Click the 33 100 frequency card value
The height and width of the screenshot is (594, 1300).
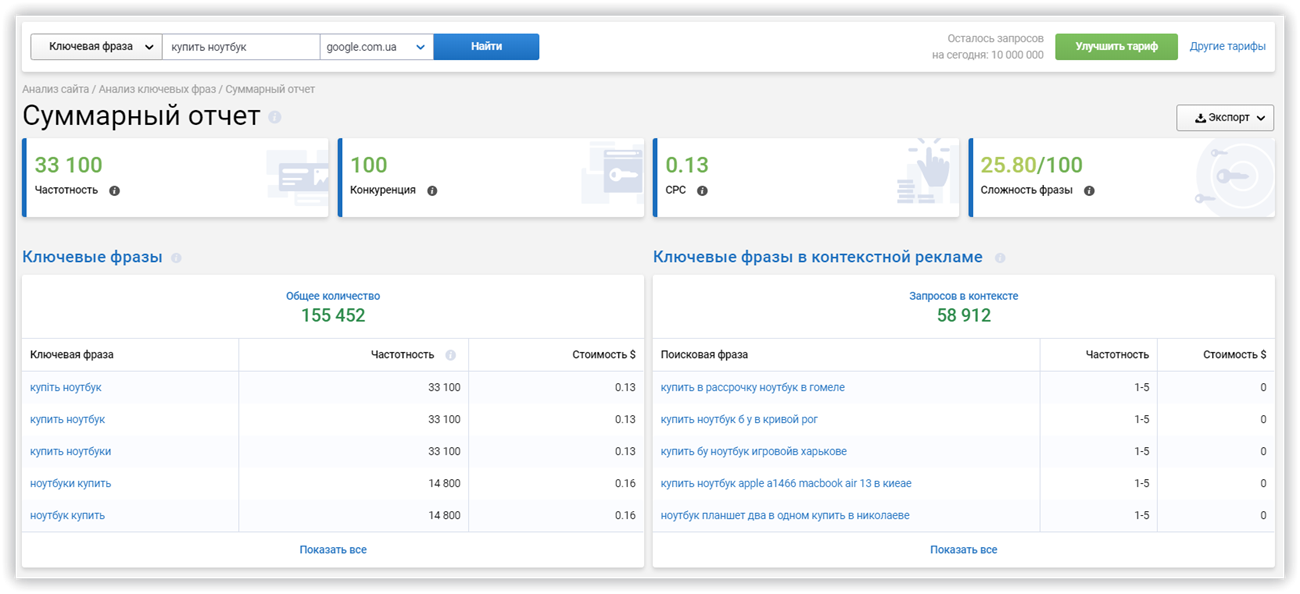tap(68, 165)
